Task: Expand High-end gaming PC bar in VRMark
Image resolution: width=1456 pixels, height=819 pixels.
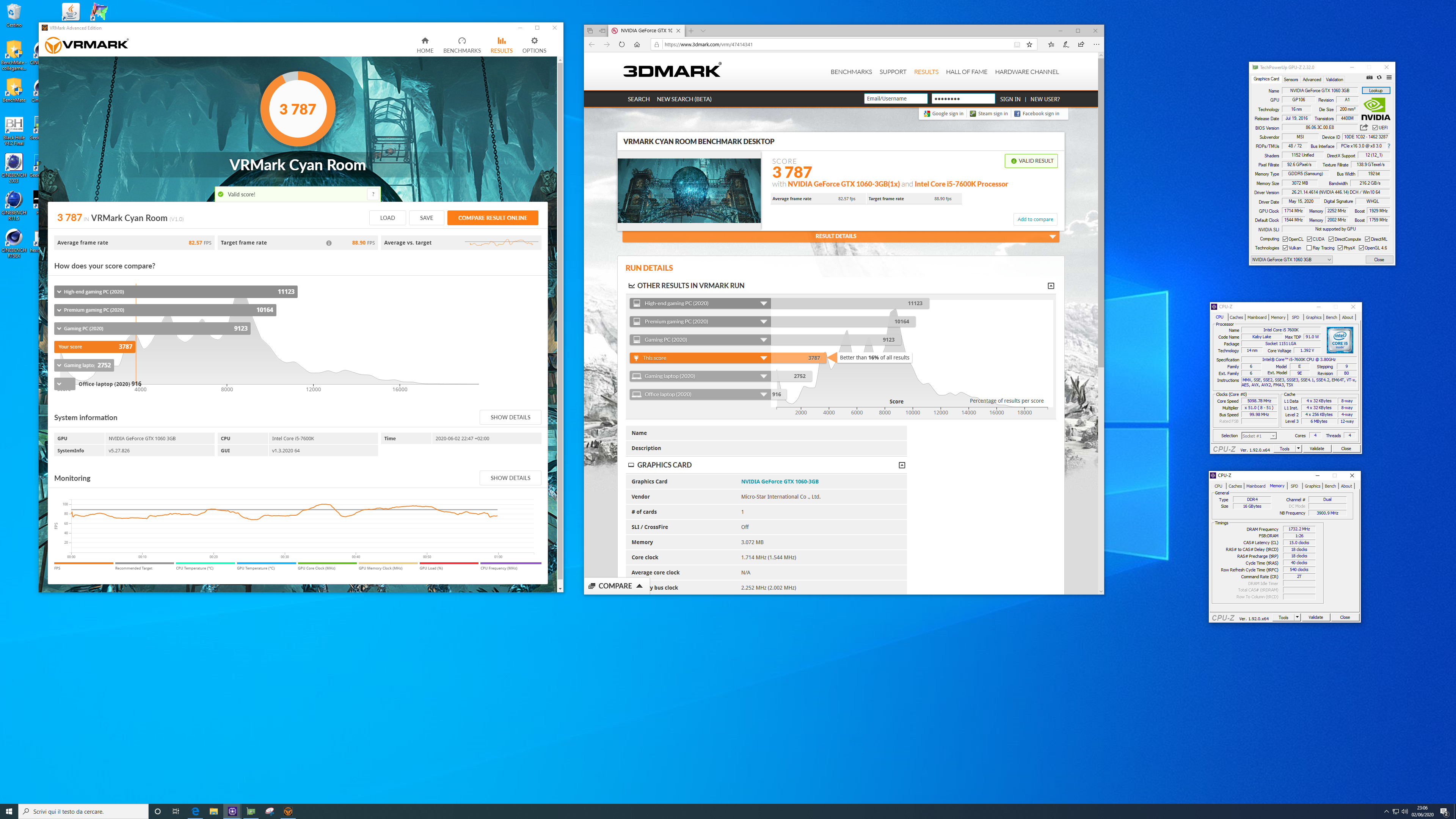Action: click(x=176, y=292)
